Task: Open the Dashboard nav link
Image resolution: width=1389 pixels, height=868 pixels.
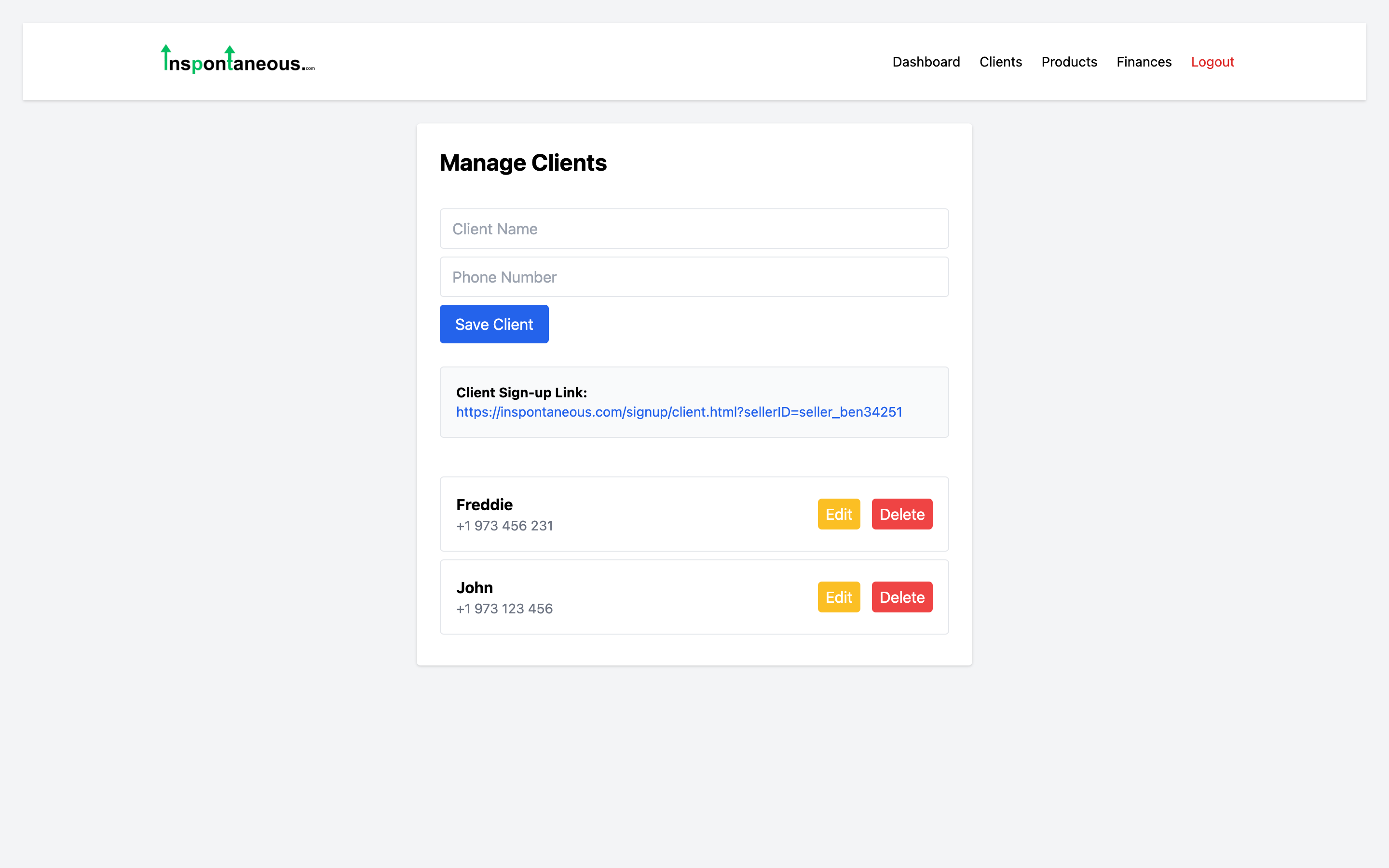Action: 926,62
